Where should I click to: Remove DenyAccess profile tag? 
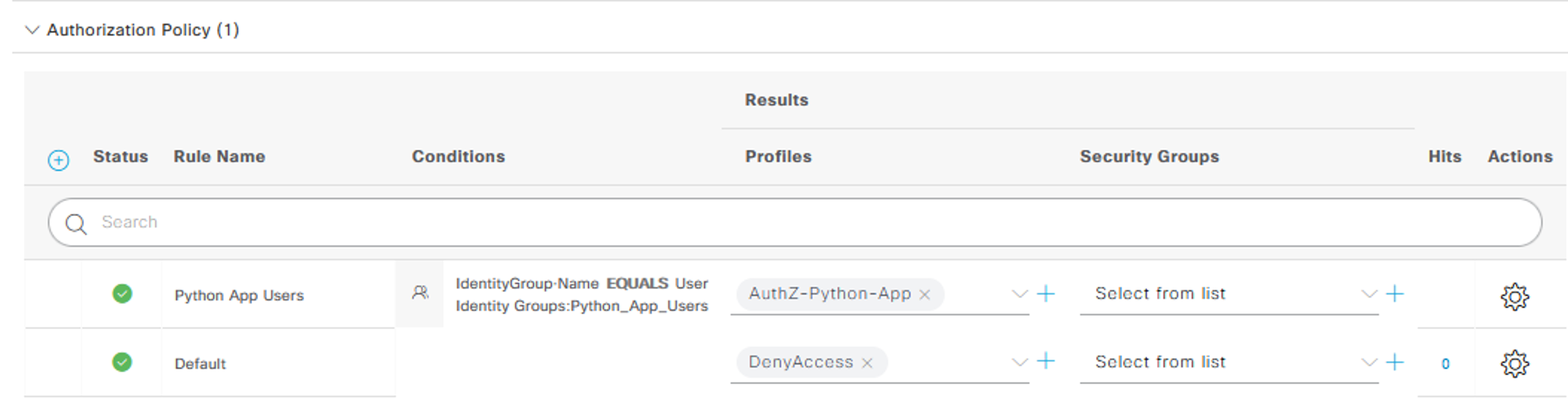[x=867, y=363]
